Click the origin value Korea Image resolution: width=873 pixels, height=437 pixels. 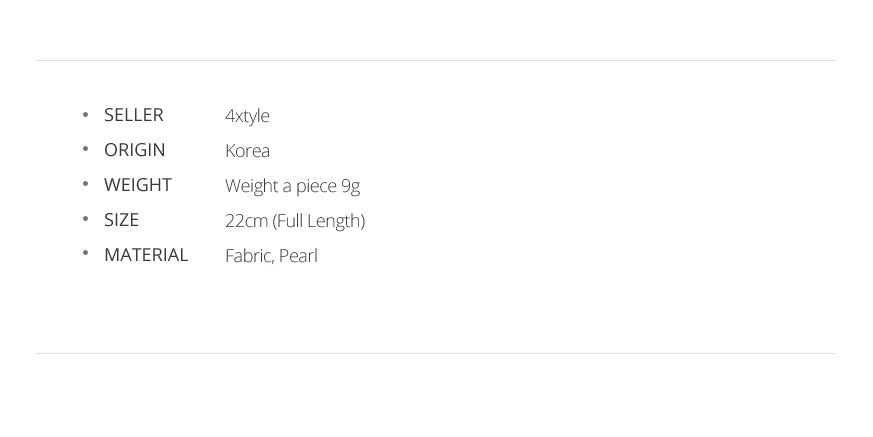click(247, 151)
